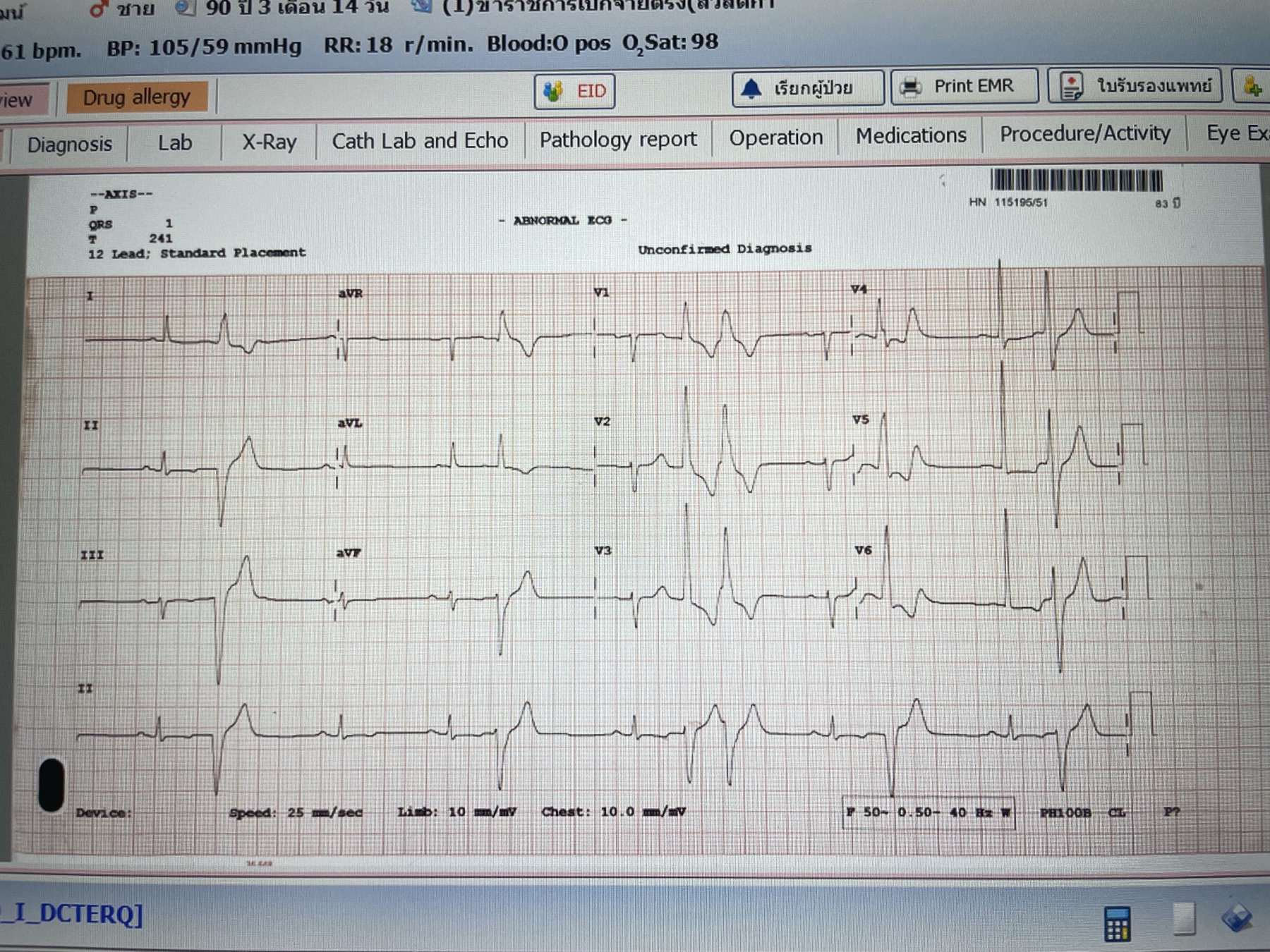Viewport: 1270px width, 952px height.
Task: Go to the Operation tab
Action: 776,138
